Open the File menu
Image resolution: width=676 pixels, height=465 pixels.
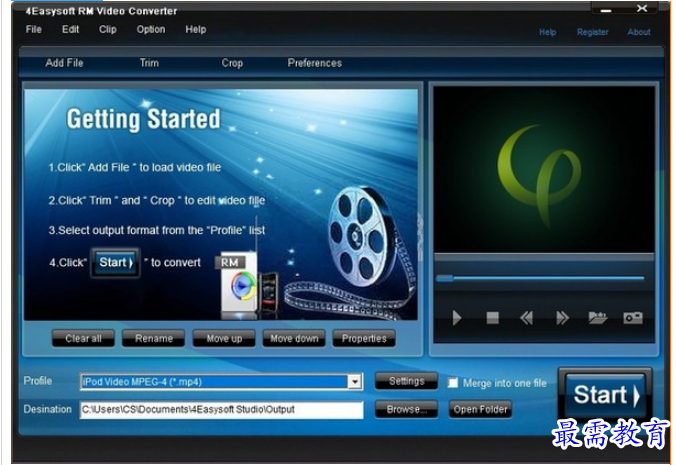coord(34,29)
